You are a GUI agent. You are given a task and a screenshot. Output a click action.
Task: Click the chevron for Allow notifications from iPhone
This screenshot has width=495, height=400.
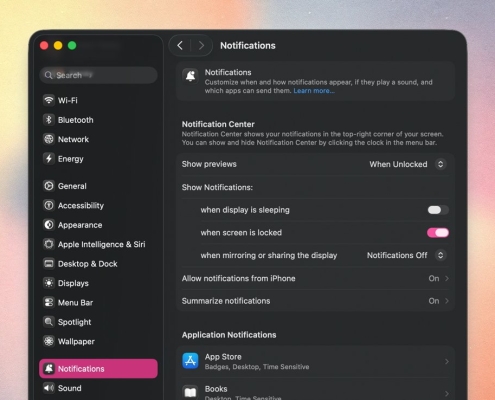[x=447, y=278]
